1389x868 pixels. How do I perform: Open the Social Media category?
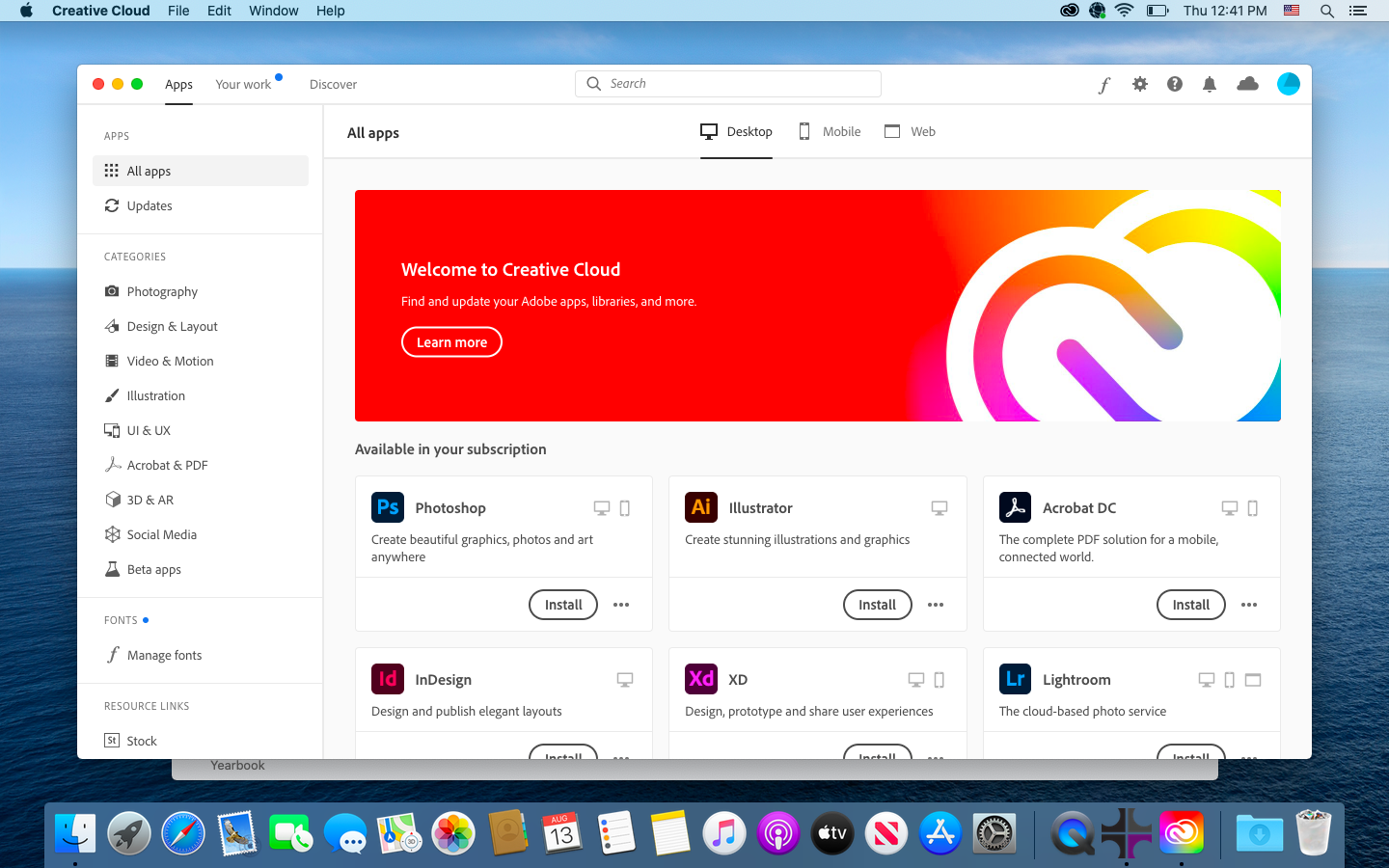201,534
